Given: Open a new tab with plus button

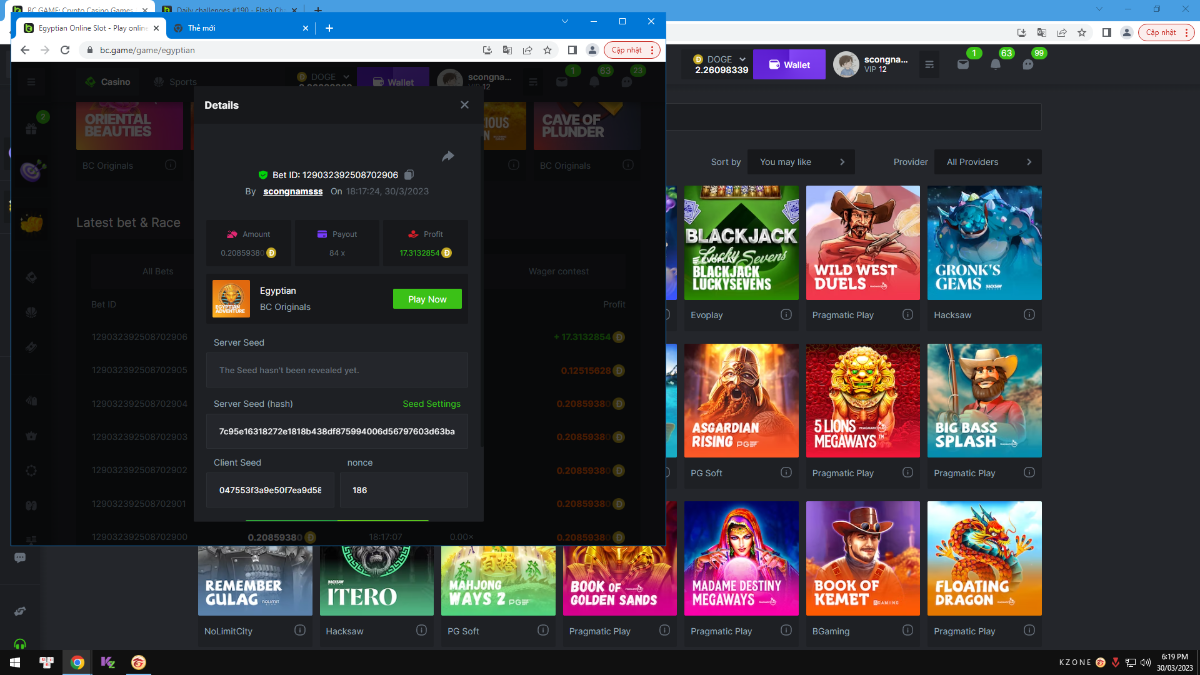Looking at the screenshot, I should (x=329, y=28).
